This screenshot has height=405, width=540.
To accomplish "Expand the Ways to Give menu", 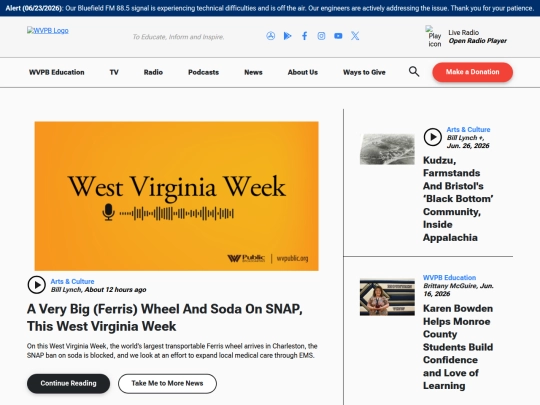I will click(364, 72).
